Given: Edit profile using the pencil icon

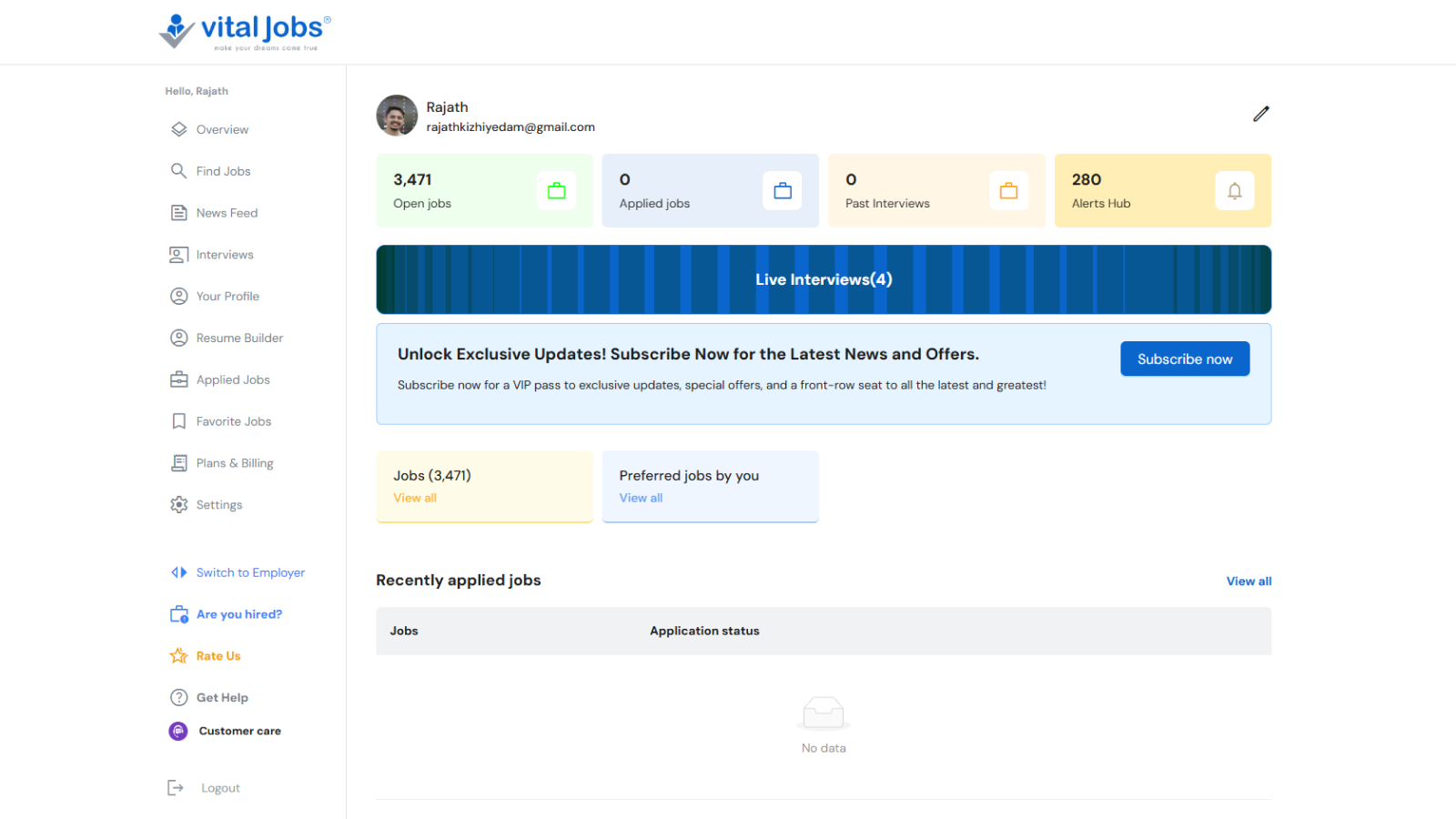Looking at the screenshot, I should [x=1260, y=114].
